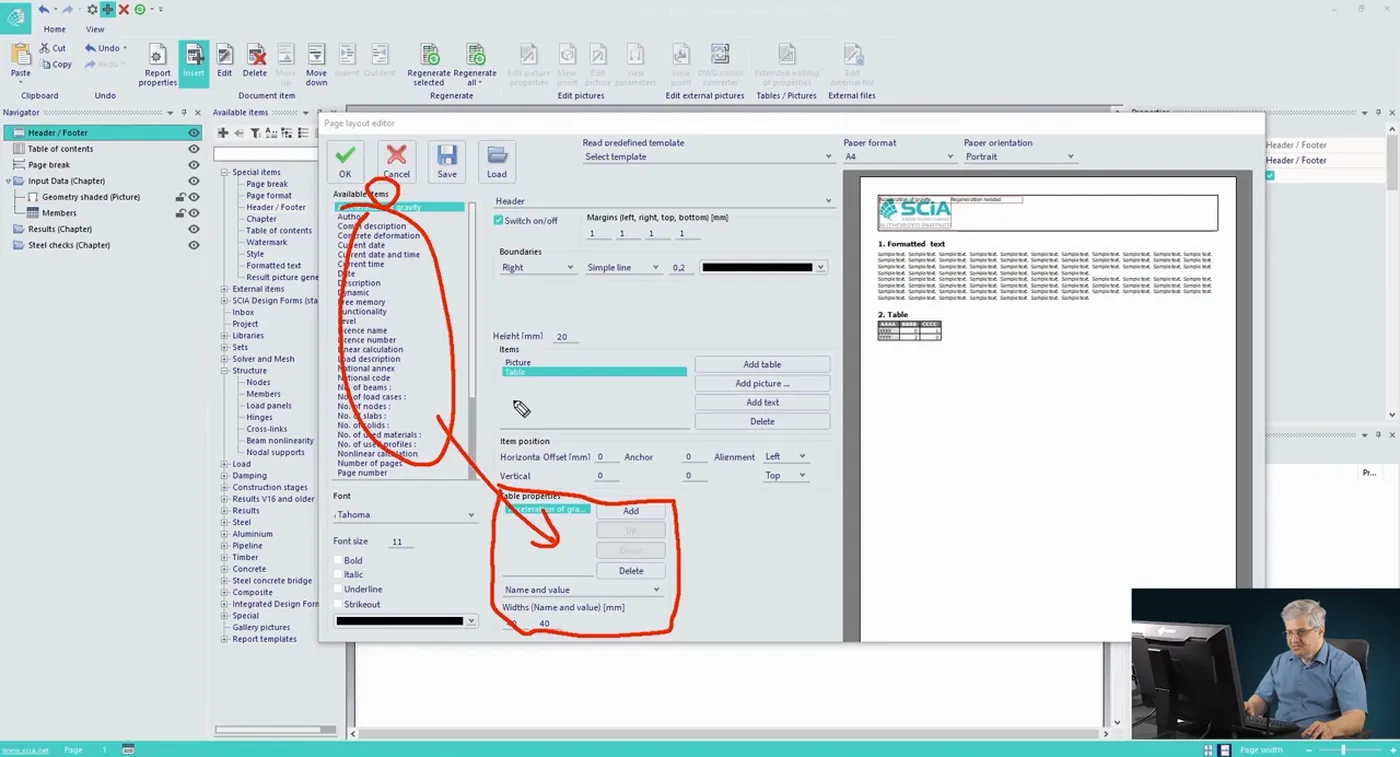Viewport: 1400px width, 757px height.
Task: Enable the Bold font option
Action: (x=338, y=561)
